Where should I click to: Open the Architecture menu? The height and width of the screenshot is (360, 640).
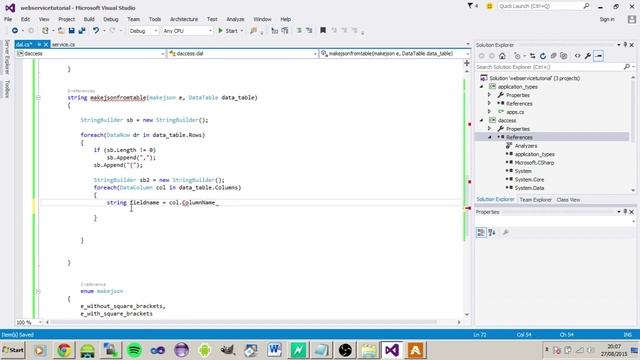coord(184,19)
